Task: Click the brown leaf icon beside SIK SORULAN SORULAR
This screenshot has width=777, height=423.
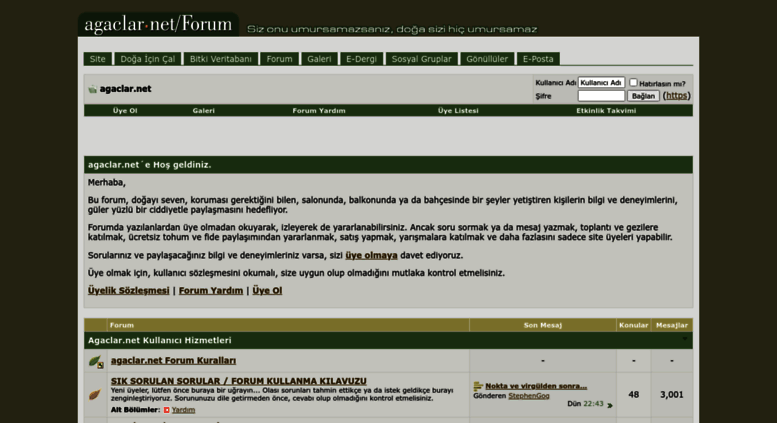Action: point(95,395)
